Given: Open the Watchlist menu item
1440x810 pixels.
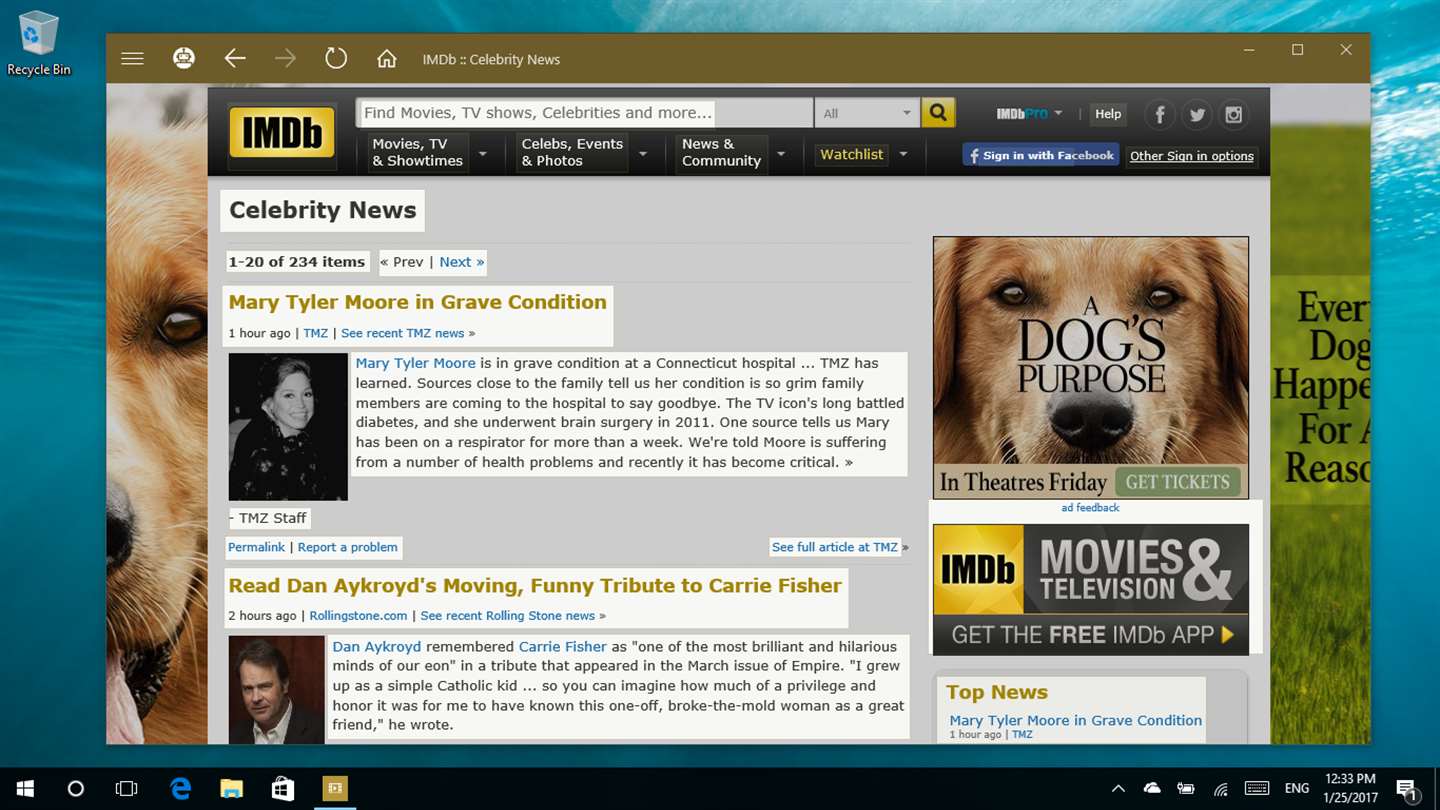Looking at the screenshot, I should click(x=852, y=154).
